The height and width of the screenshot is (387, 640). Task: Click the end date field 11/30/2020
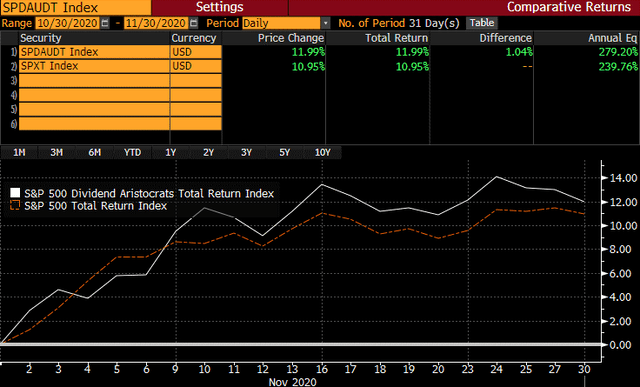156,23
